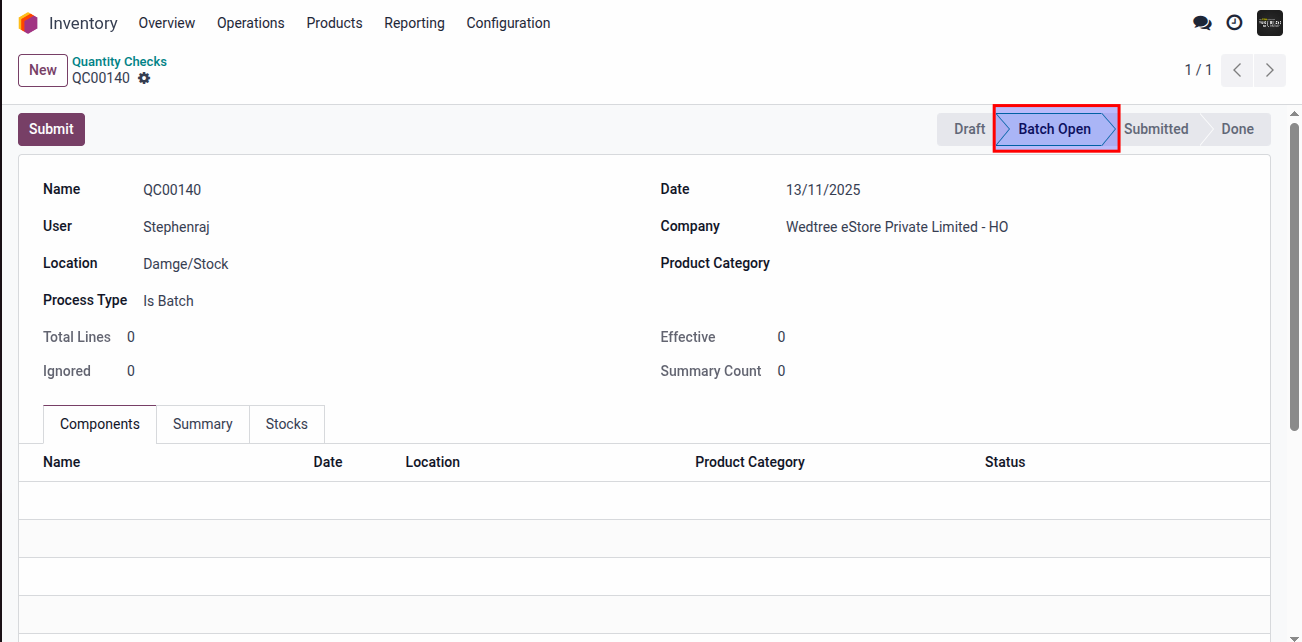
Task: Select the Done status stage
Action: 1237,129
